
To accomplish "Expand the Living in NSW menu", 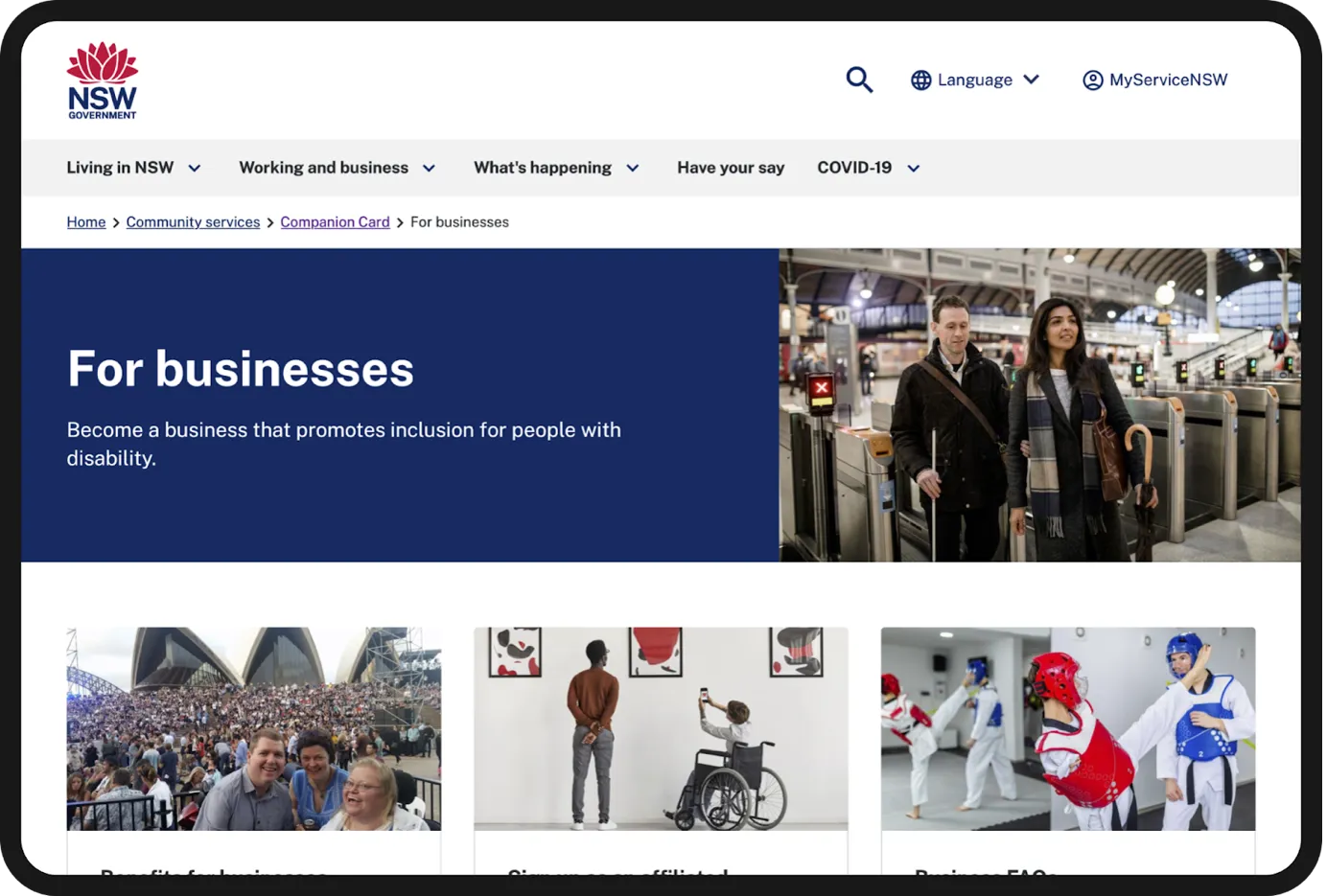I will pos(134,167).
